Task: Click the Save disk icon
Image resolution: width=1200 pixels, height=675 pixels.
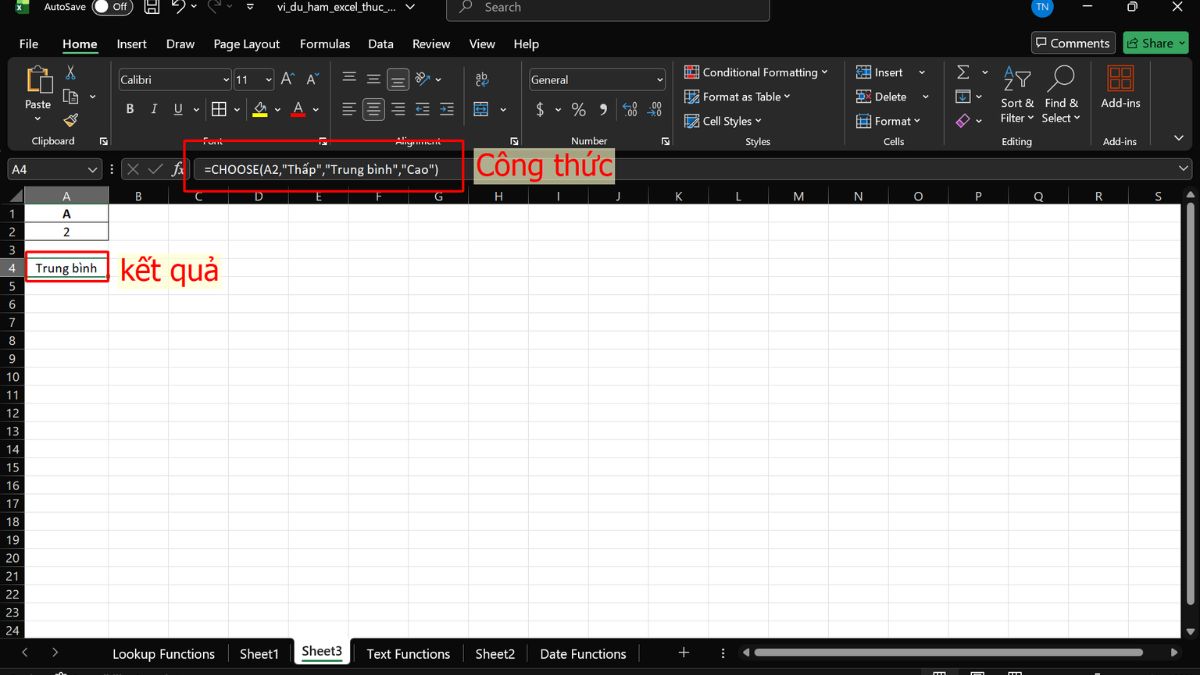Action: coord(151,7)
